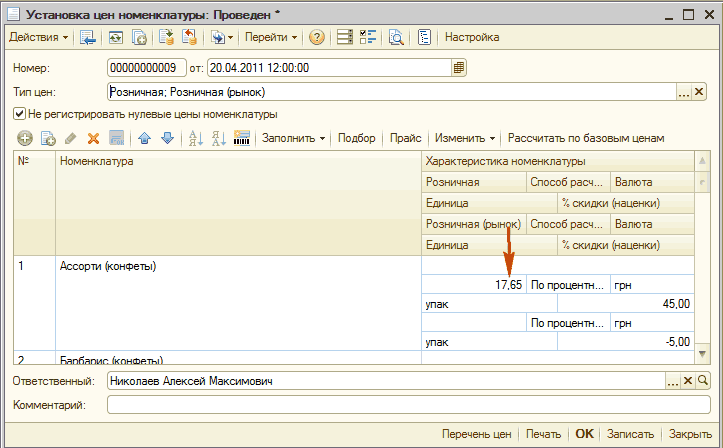This screenshot has width=723, height=448.
Task: Click the barcode scanner icon
Action: click(242, 138)
